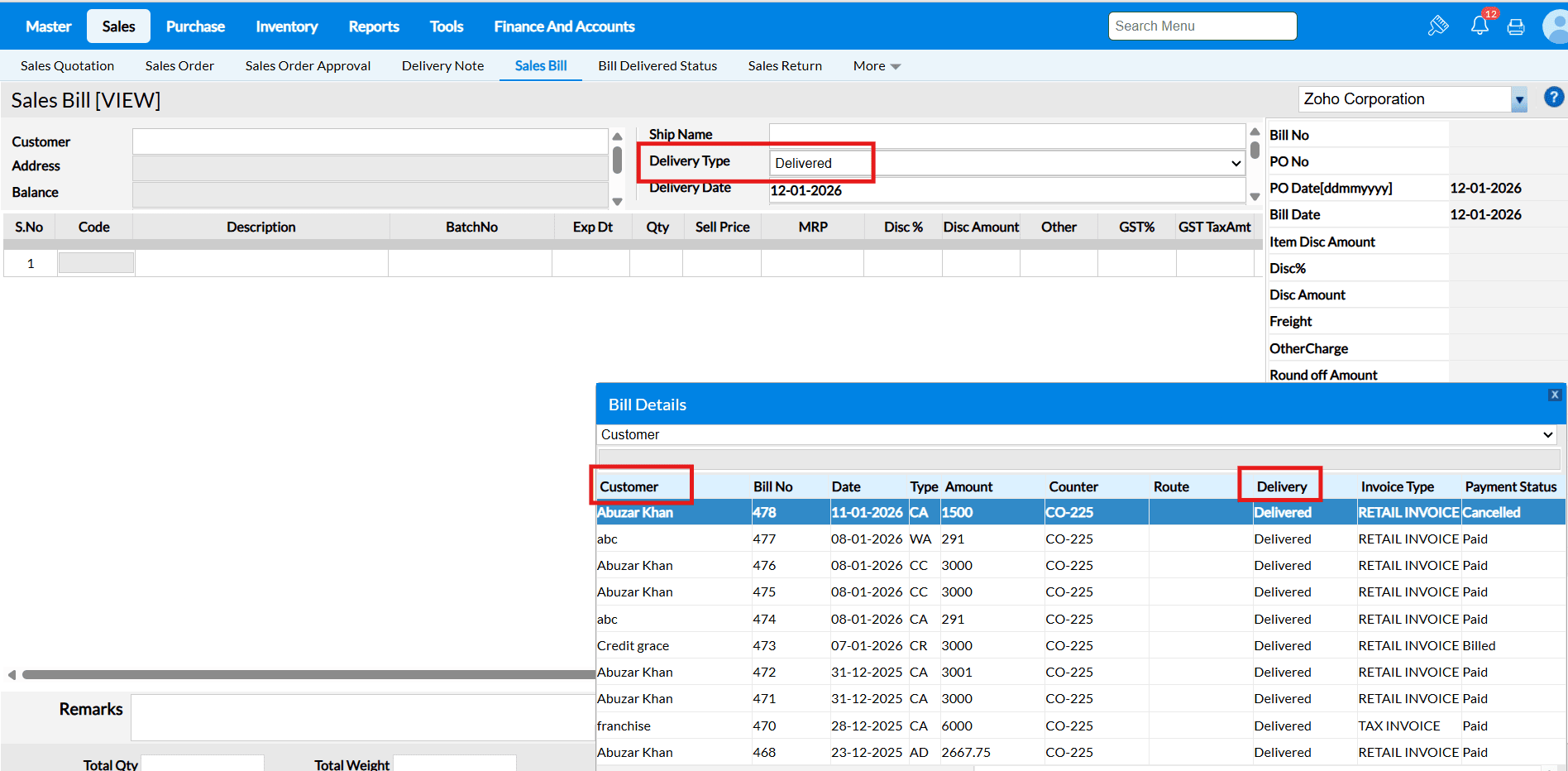Open the Purchase menu
Screen dimensions: 1568x771
(x=195, y=26)
